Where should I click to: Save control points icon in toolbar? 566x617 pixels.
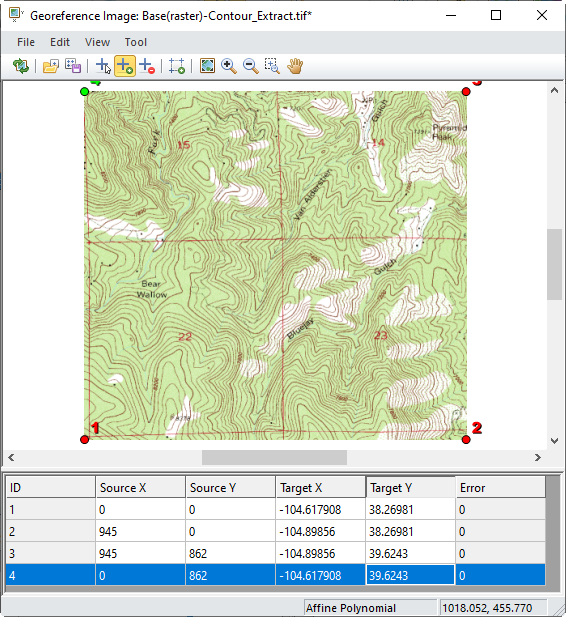(73, 66)
